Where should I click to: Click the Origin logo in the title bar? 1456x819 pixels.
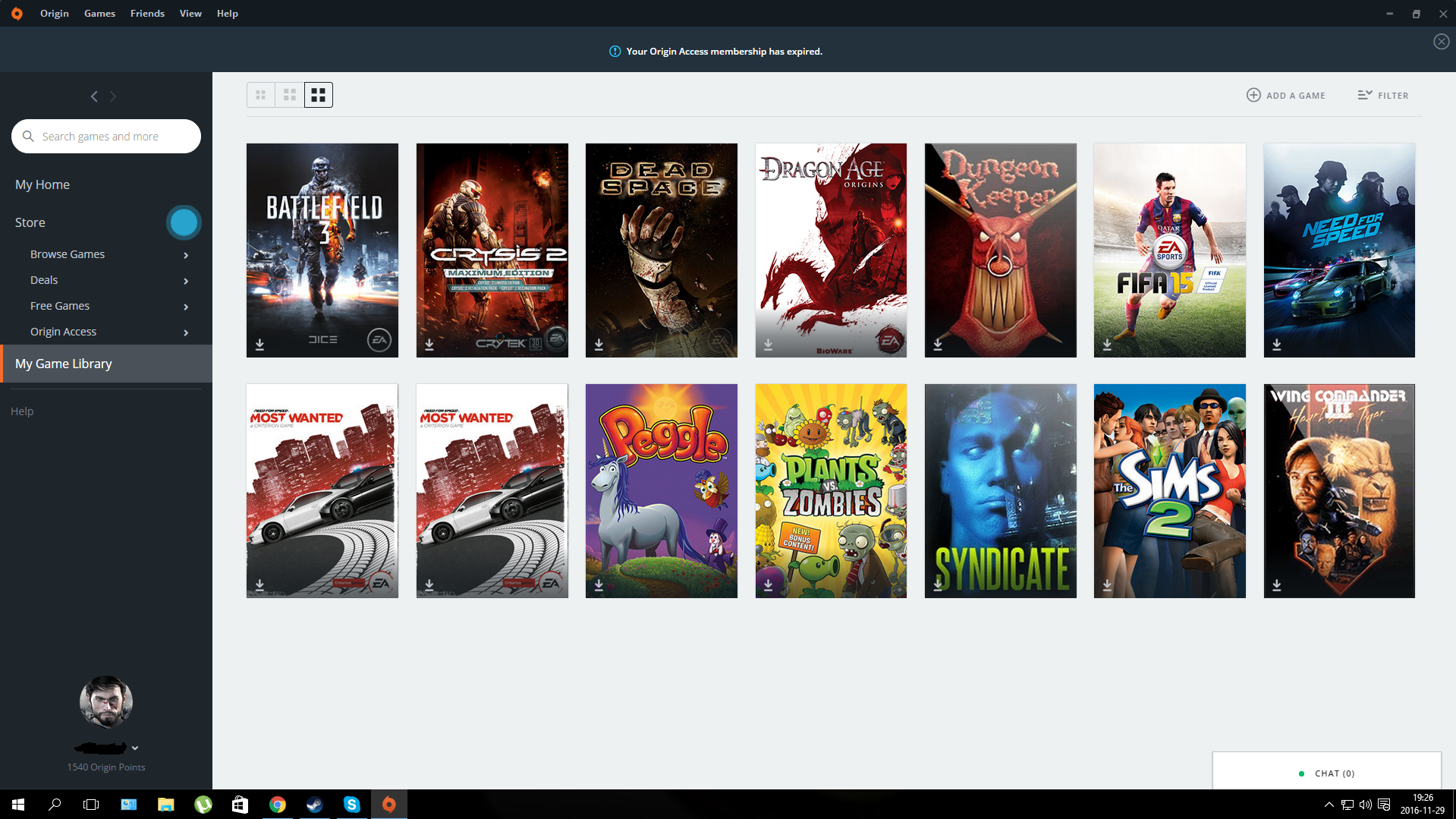[x=17, y=14]
